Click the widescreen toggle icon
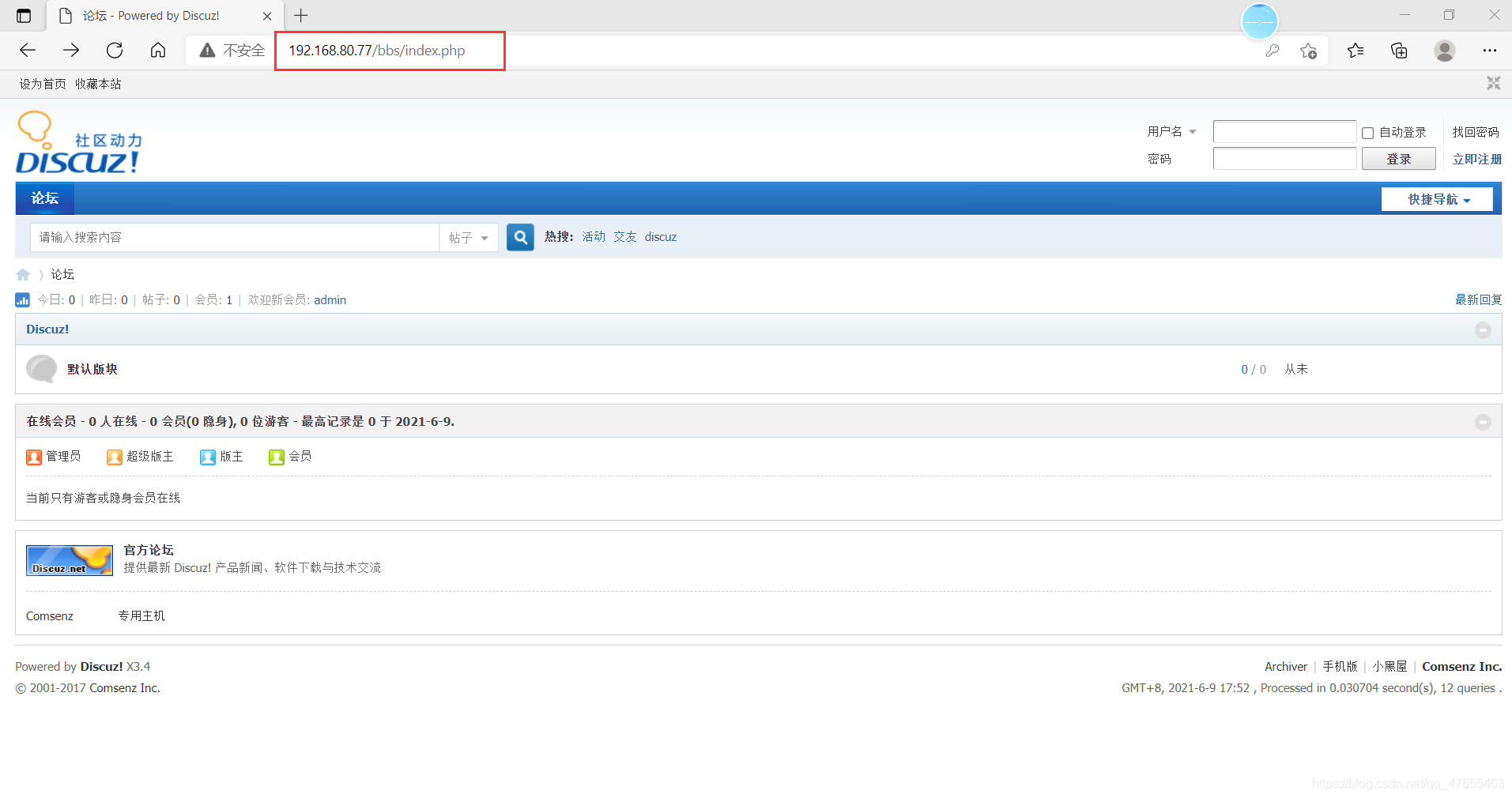Screen dimensions: 1512x798 point(1493,84)
